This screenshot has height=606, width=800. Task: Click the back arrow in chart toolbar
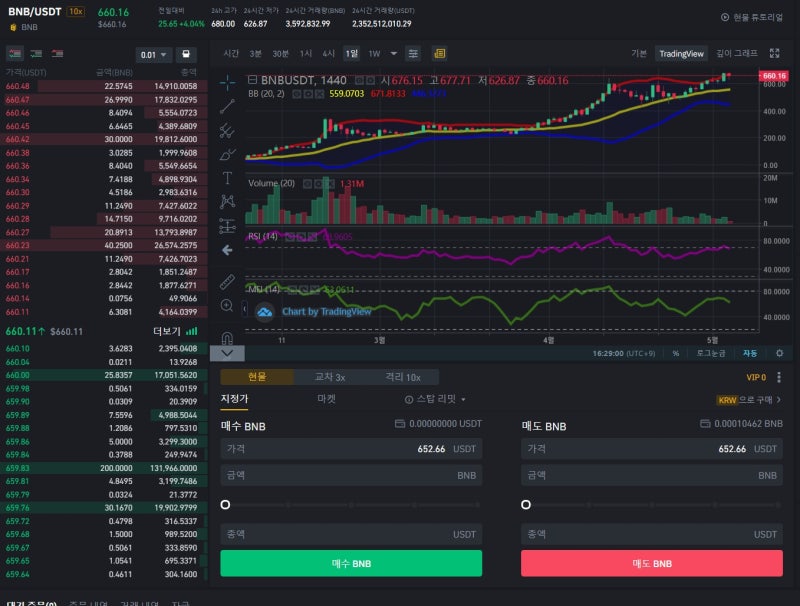(x=228, y=250)
